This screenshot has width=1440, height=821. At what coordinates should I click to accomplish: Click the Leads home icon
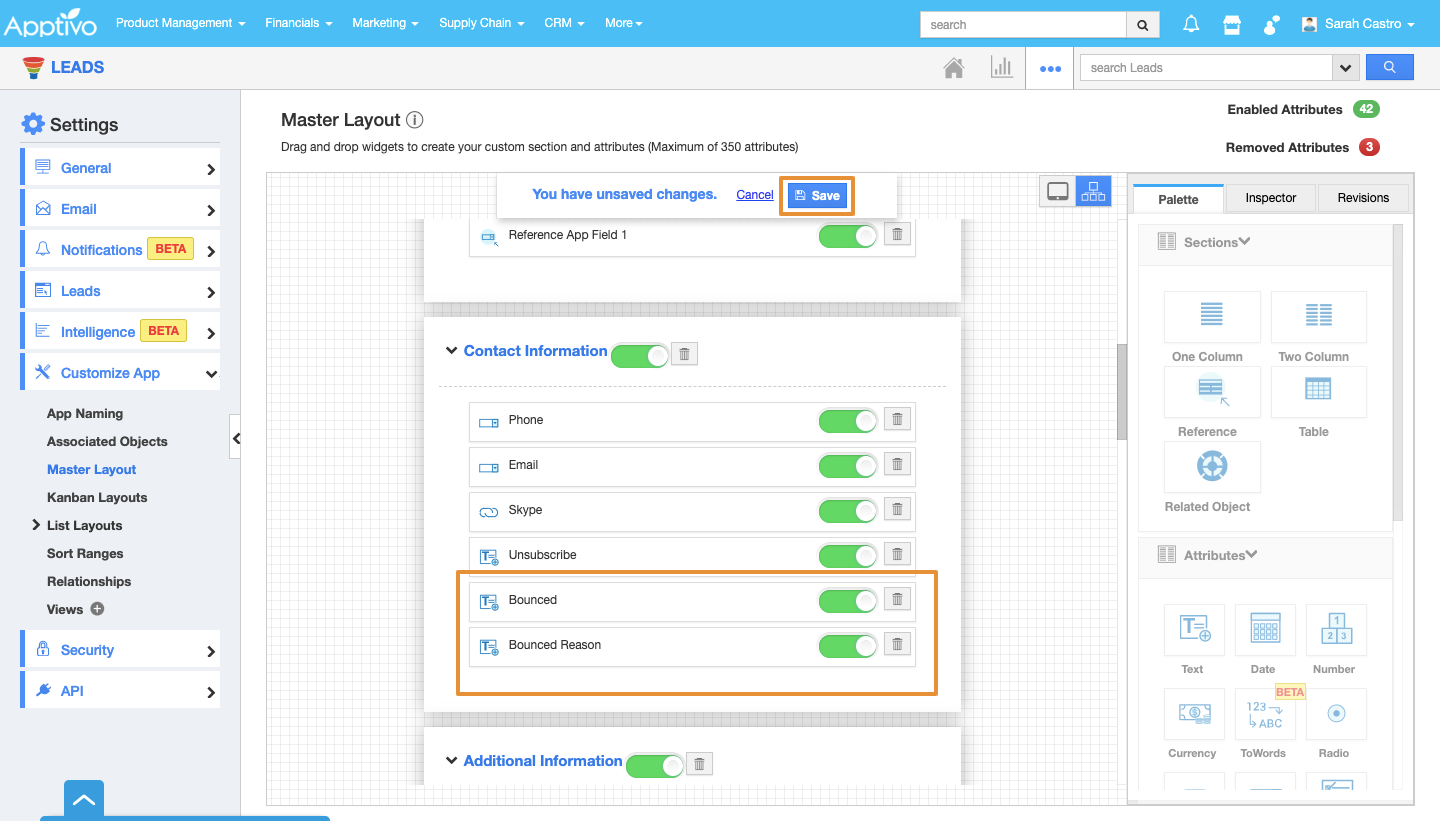click(x=954, y=68)
